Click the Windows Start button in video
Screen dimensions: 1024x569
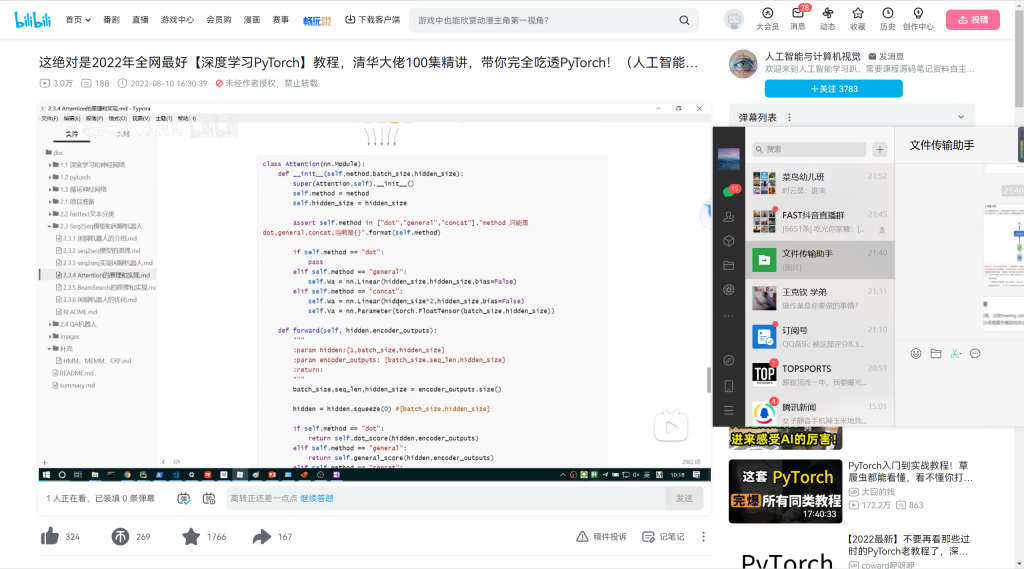click(x=46, y=475)
